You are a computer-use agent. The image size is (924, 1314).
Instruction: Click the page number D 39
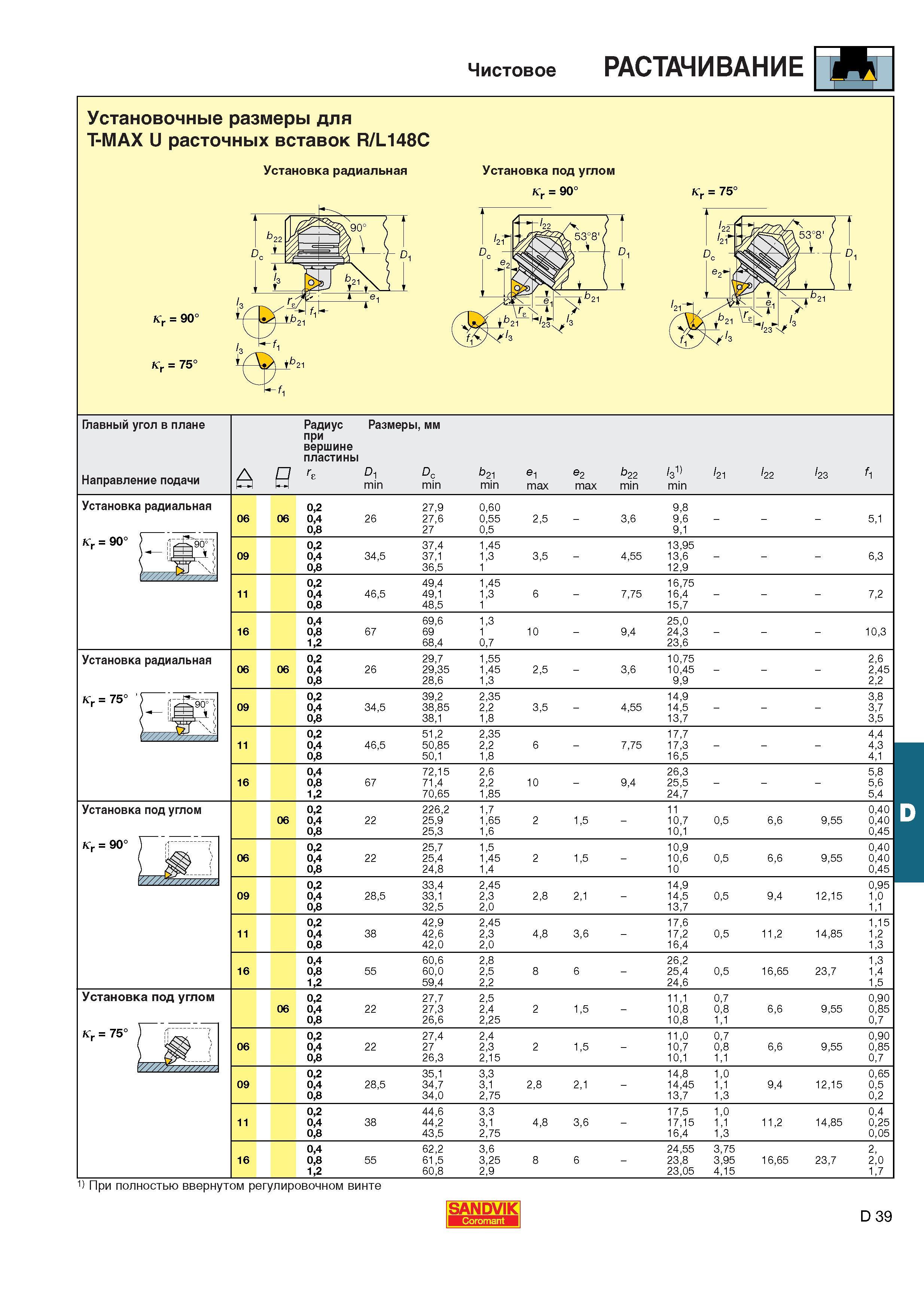pos(876,1216)
